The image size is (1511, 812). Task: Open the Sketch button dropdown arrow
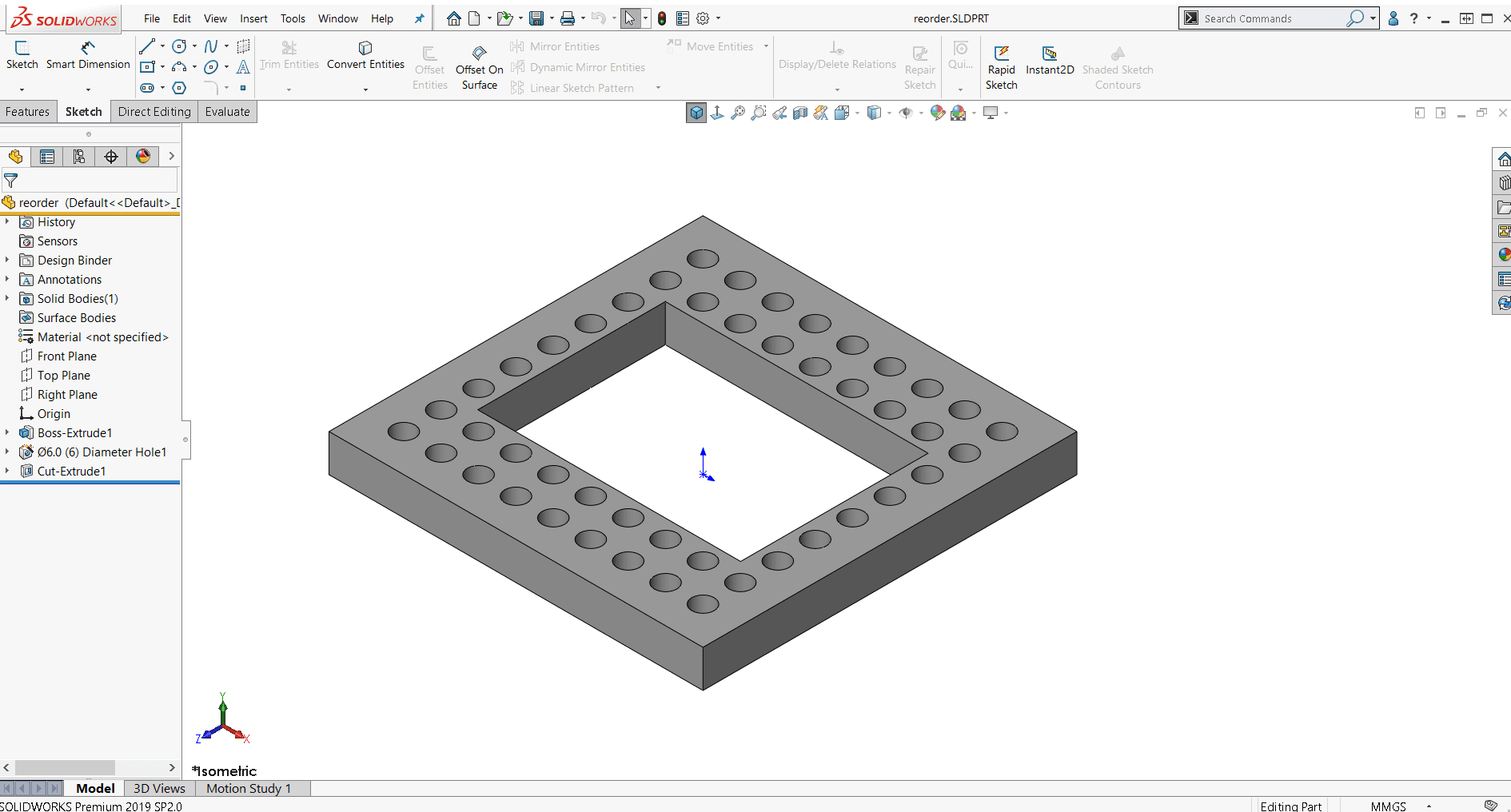point(22,89)
